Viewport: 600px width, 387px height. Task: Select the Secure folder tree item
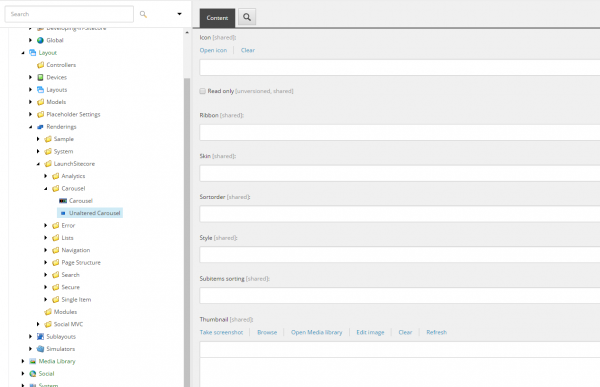[x=70, y=287]
